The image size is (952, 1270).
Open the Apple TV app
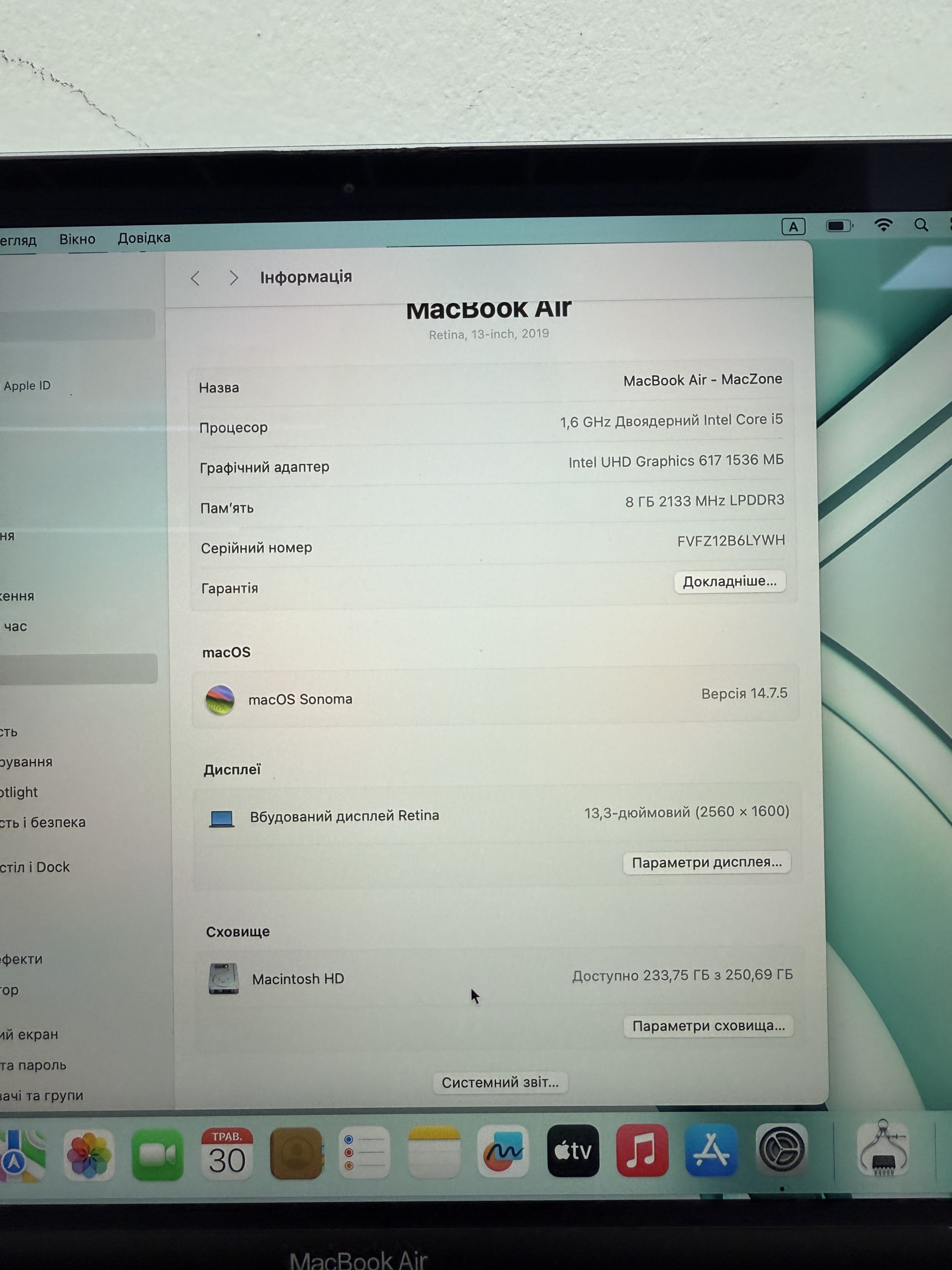pyautogui.click(x=573, y=1151)
